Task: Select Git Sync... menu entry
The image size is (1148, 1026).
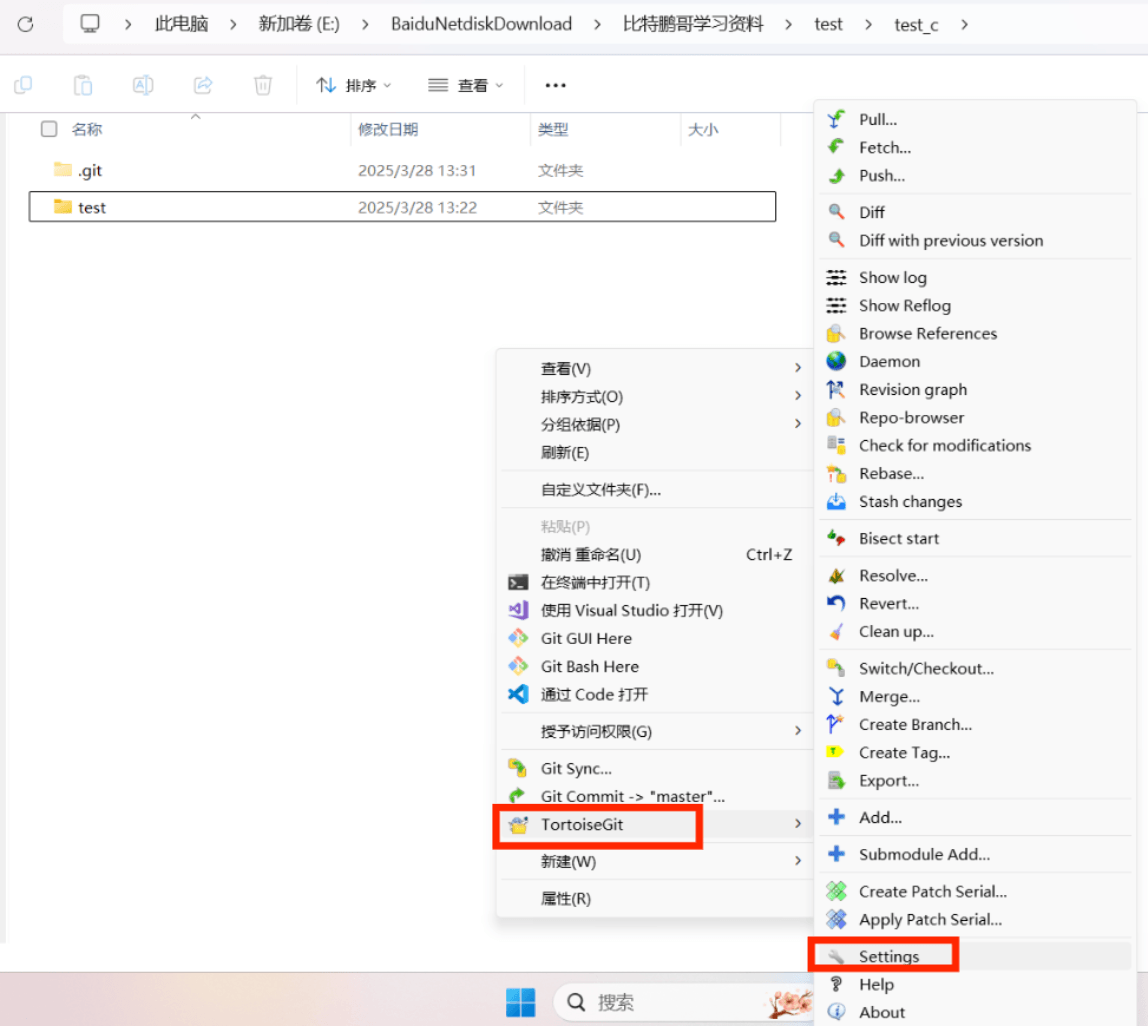Action: click(x=655, y=768)
